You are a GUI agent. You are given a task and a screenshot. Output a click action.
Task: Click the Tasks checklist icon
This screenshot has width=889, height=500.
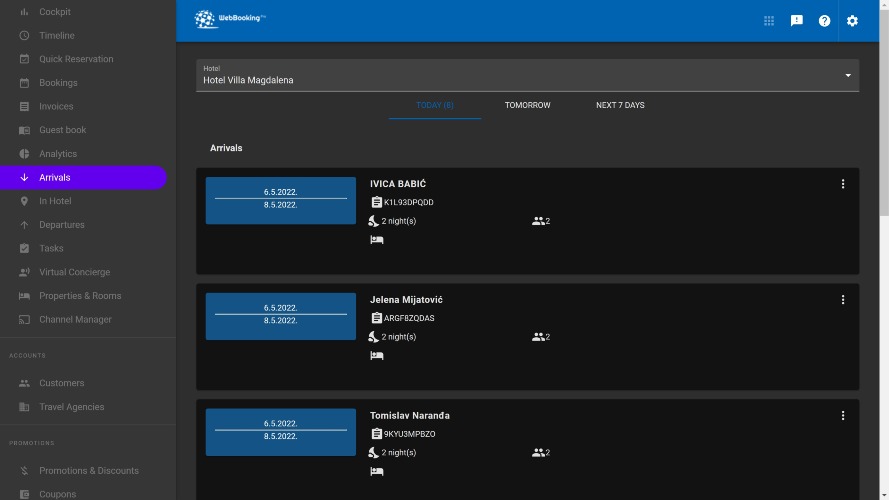[x=24, y=248]
